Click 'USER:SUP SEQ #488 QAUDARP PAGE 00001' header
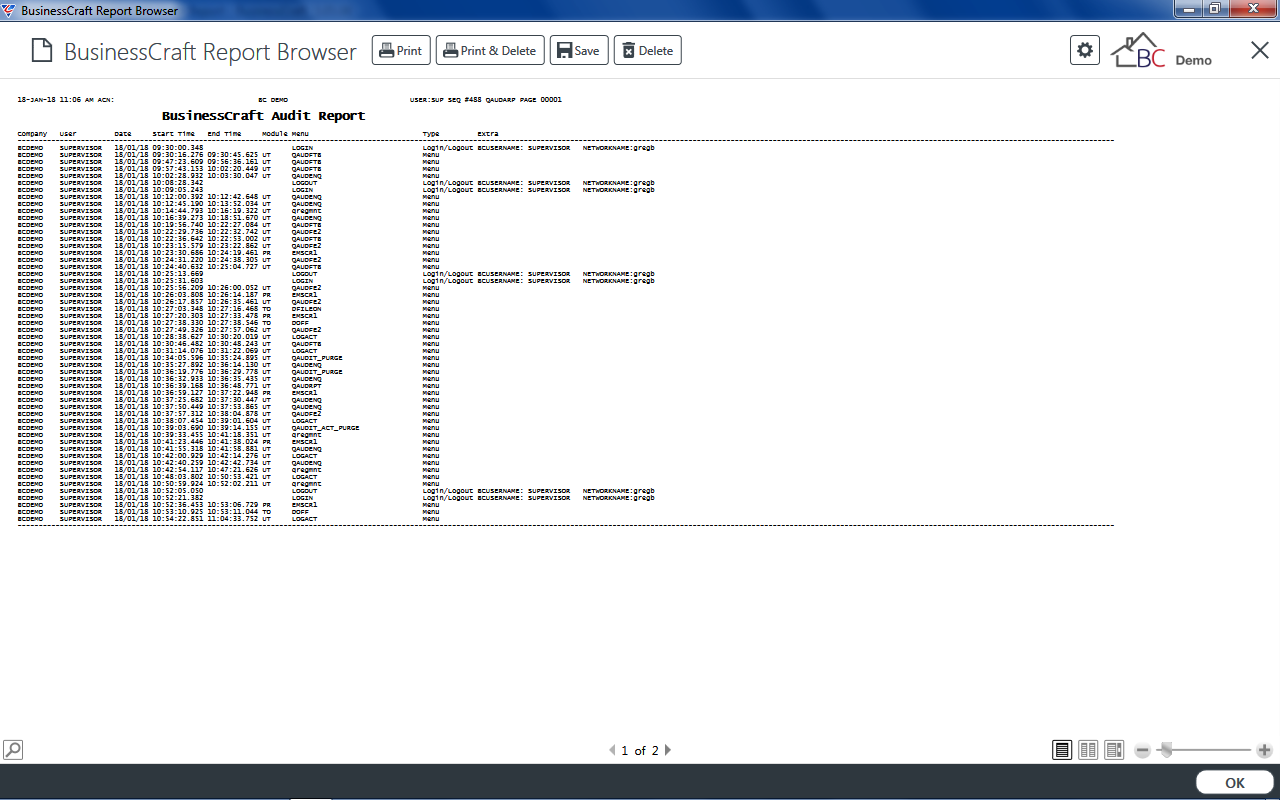This screenshot has height=800, width=1280. tap(486, 100)
